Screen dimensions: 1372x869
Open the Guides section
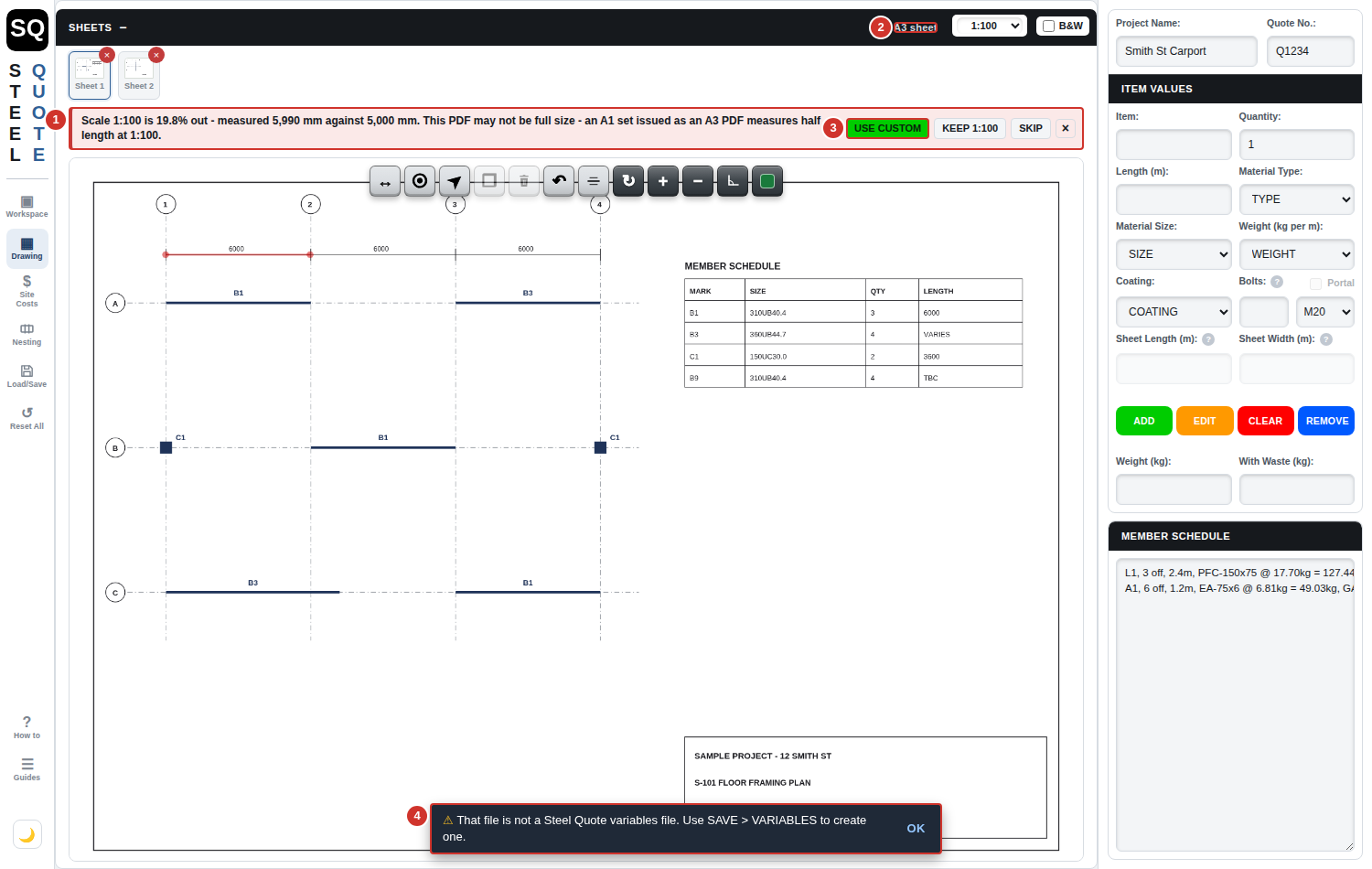coord(27,769)
